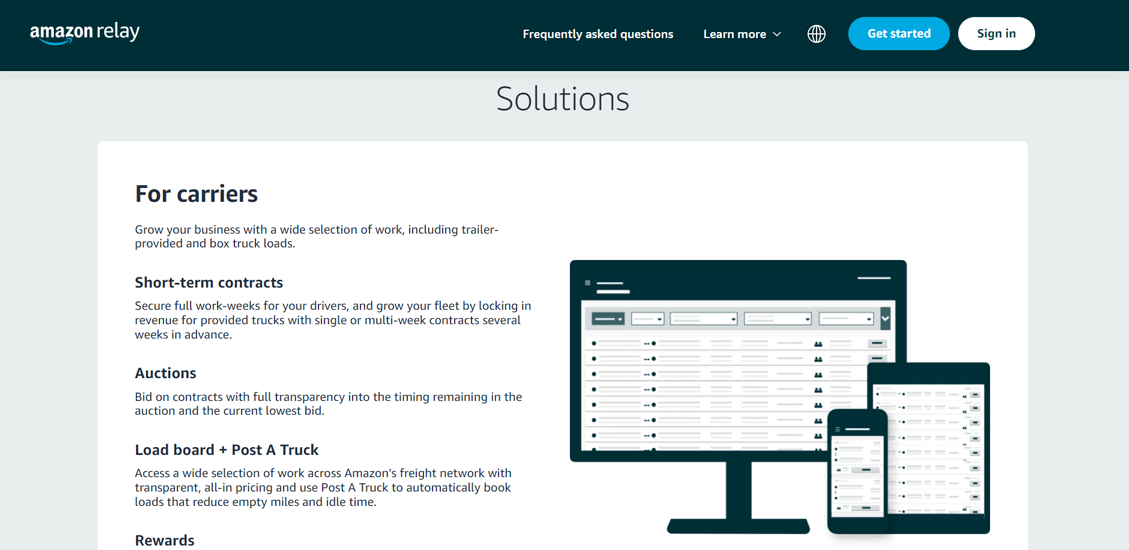This screenshot has height=550, width=1129.
Task: Click the hamburger icon on monitor illustration
Action: (x=587, y=283)
